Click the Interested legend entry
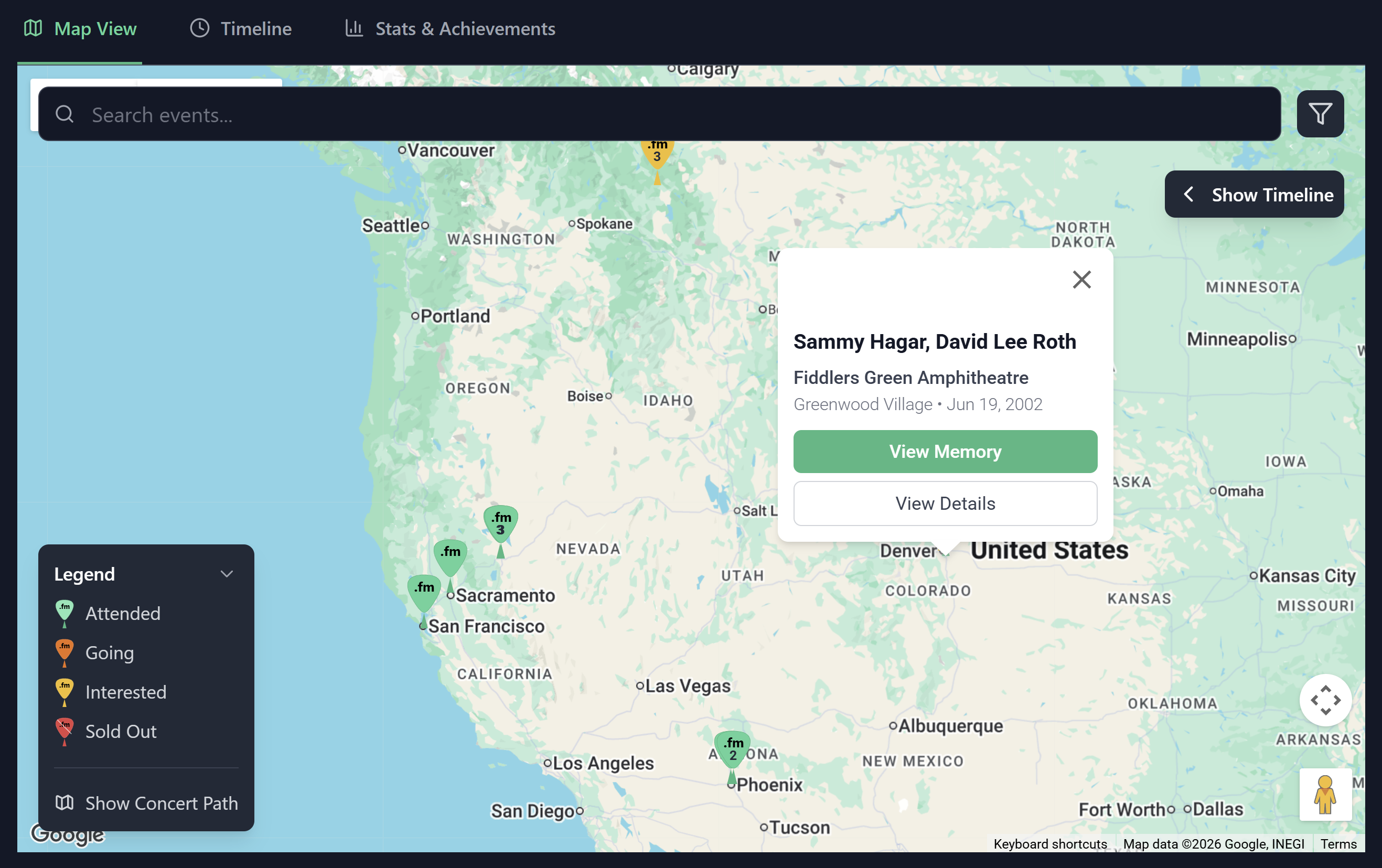The image size is (1382, 868). coord(111,692)
